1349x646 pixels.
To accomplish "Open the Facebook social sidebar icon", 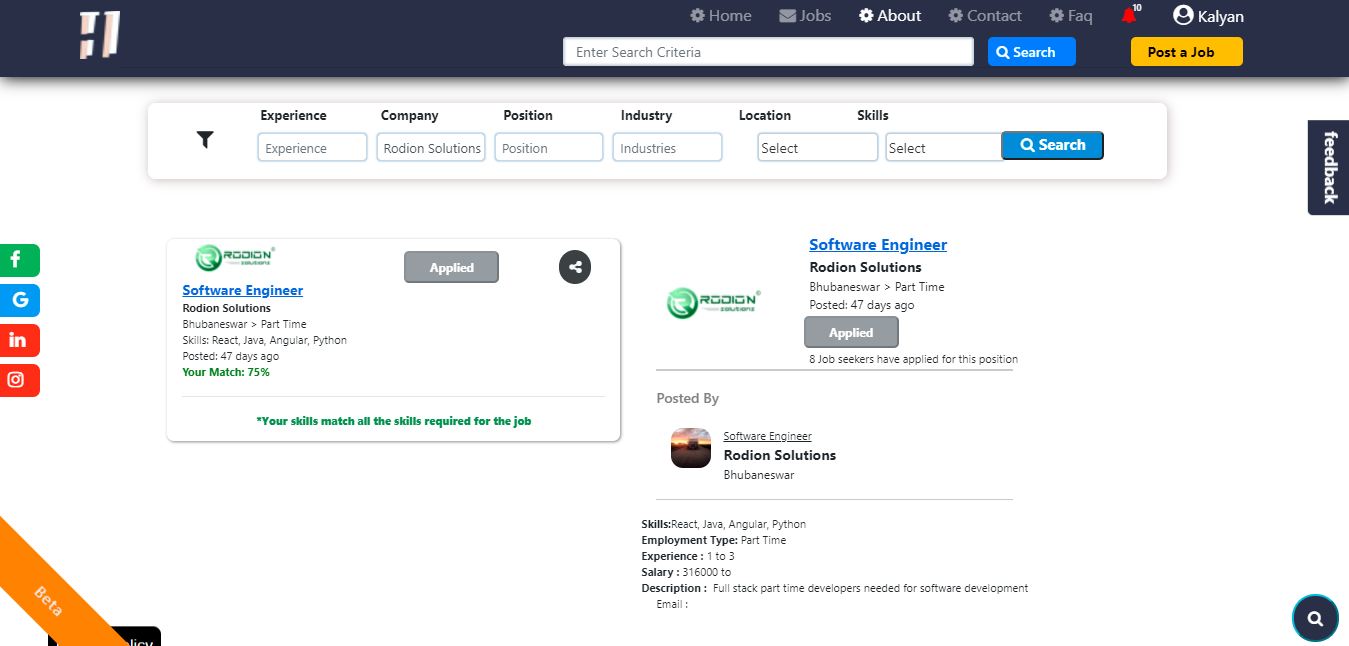I will pyautogui.click(x=19, y=260).
